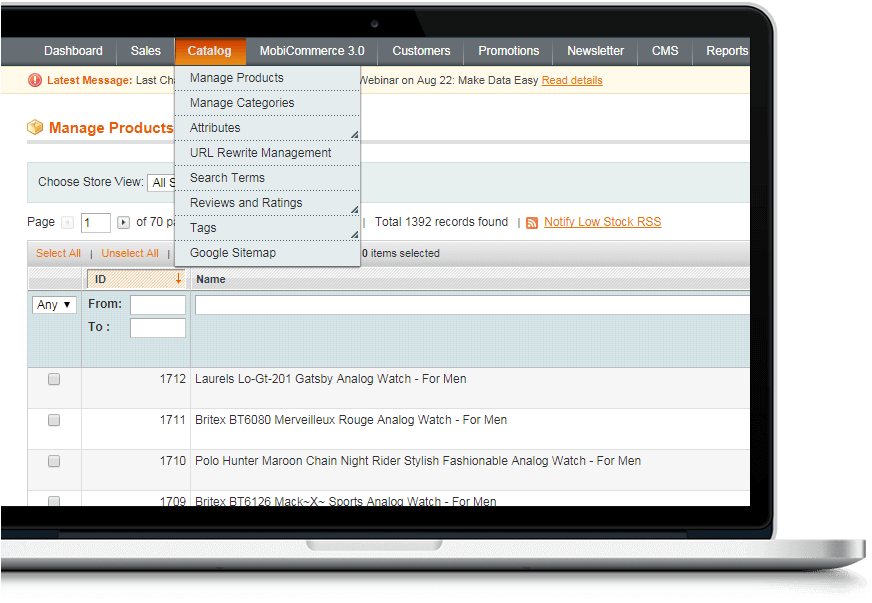This screenshot has height=603, width=872.
Task: Click the Manage Products box icon
Action: pyautogui.click(x=36, y=128)
